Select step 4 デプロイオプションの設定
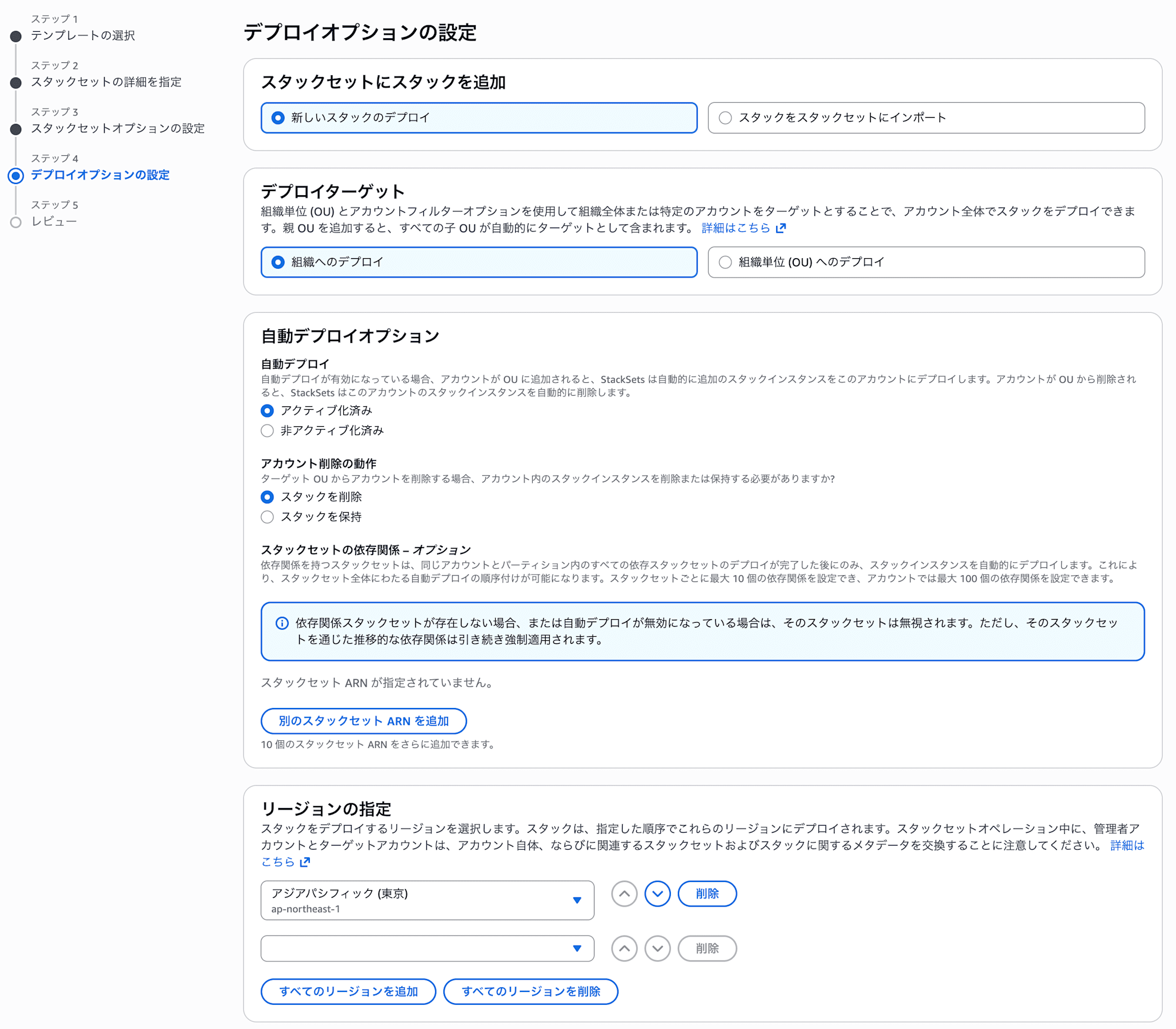This screenshot has height=1029, width=1176. point(100,175)
